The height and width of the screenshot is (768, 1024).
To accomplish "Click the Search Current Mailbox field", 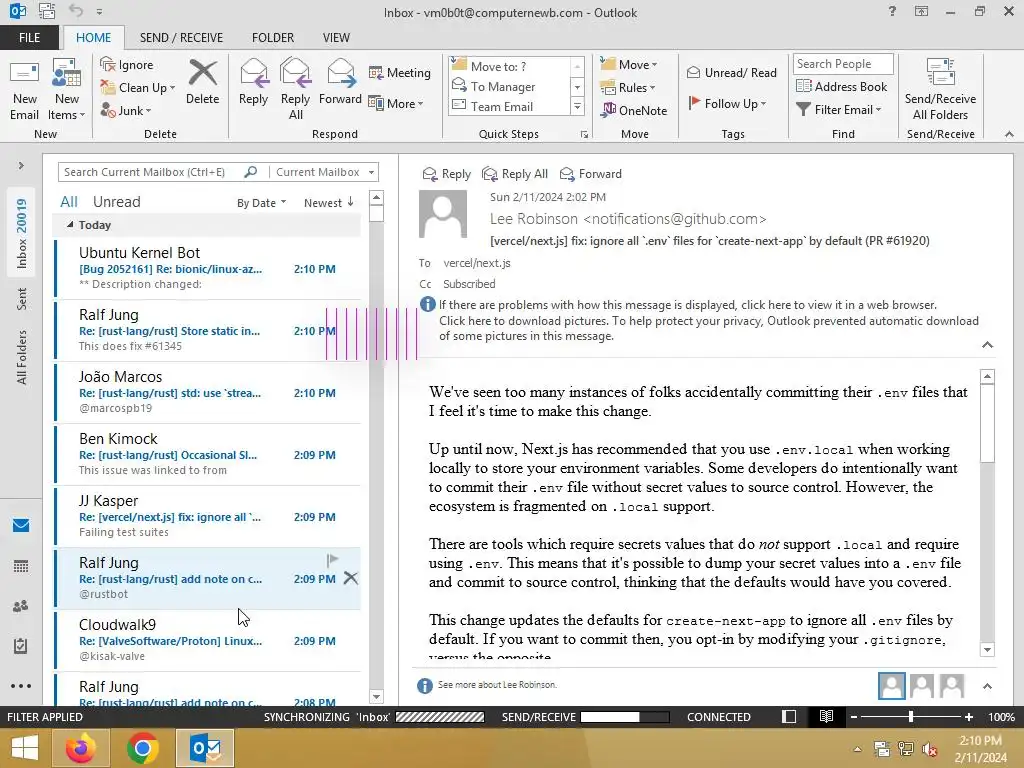I will pyautogui.click(x=152, y=172).
